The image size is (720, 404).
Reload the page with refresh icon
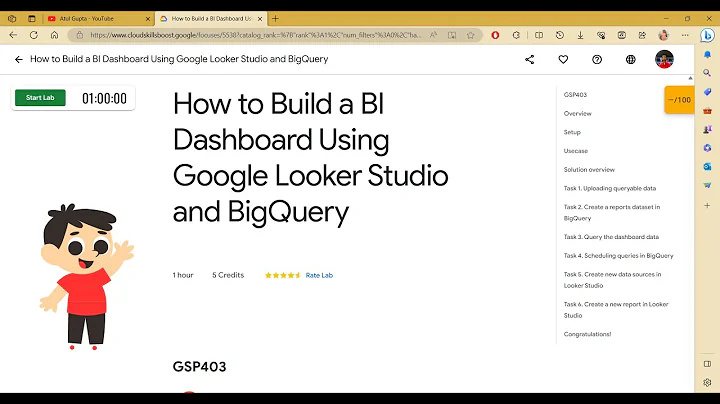pos(34,35)
